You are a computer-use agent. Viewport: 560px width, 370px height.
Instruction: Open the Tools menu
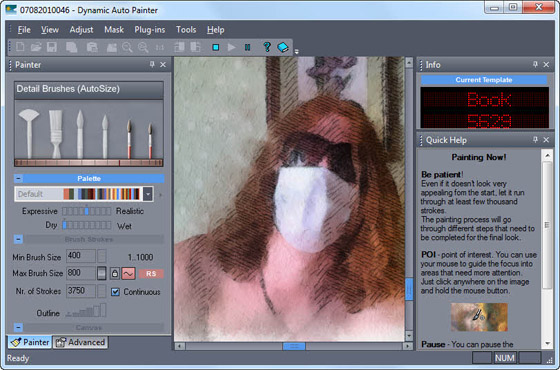(x=186, y=30)
